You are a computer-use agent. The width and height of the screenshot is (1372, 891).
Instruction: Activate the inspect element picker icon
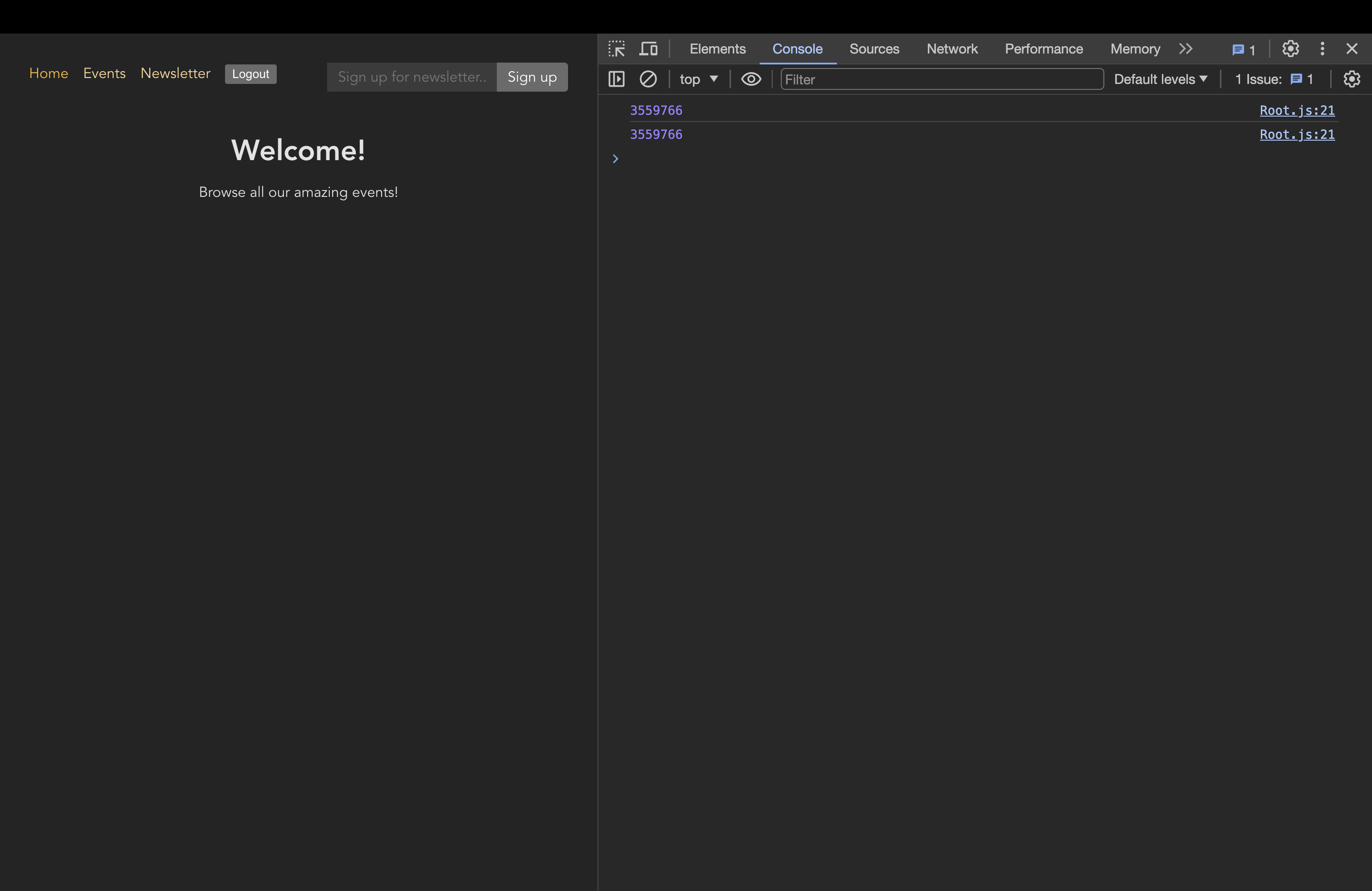tap(616, 49)
